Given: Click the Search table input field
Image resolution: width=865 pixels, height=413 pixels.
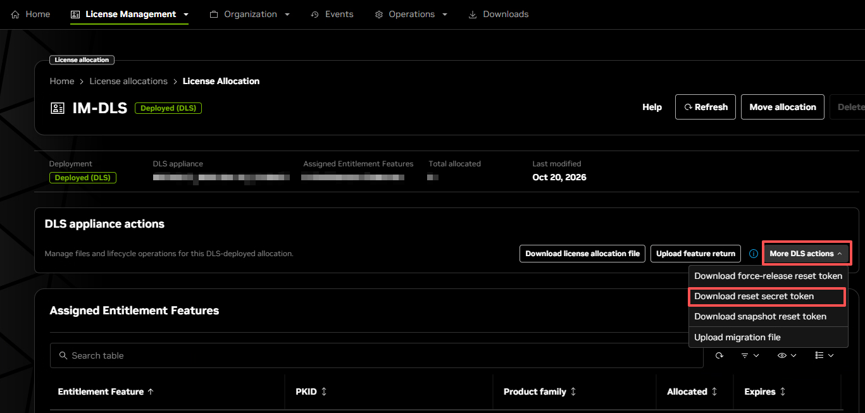Looking at the screenshot, I should (377, 356).
